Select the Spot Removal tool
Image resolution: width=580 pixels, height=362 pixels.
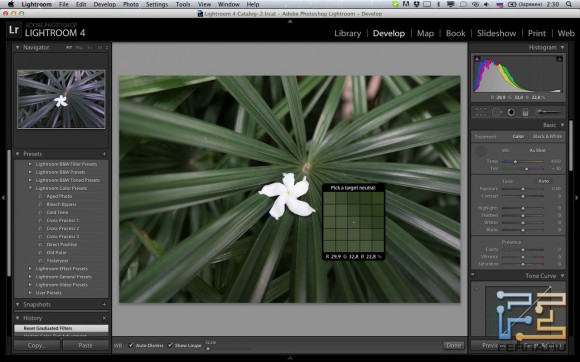click(496, 112)
